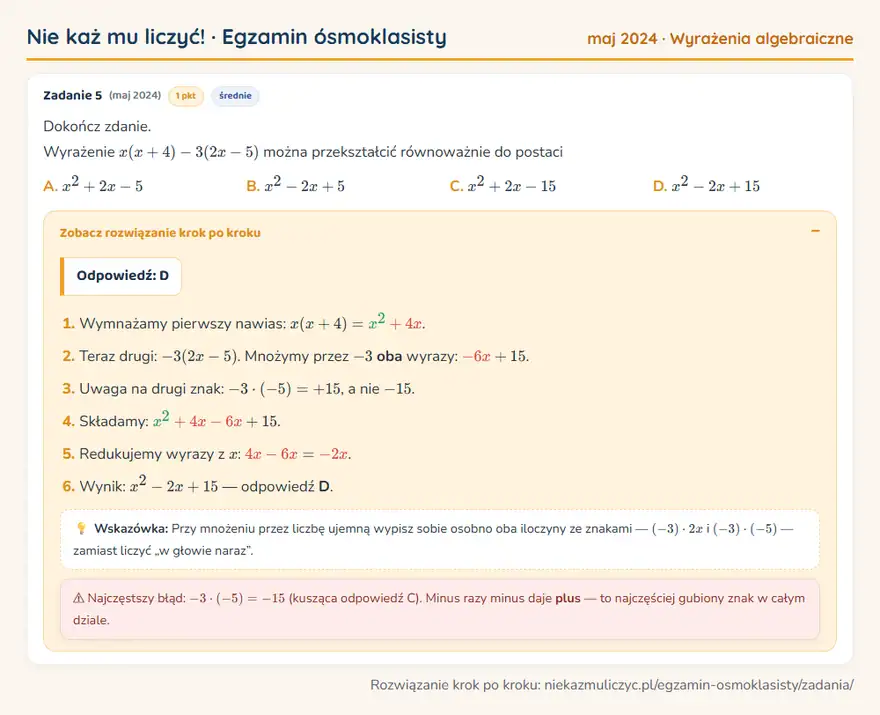The height and width of the screenshot is (715, 880).
Task: Click the '(maj 2024)' date label
Action: (135, 95)
